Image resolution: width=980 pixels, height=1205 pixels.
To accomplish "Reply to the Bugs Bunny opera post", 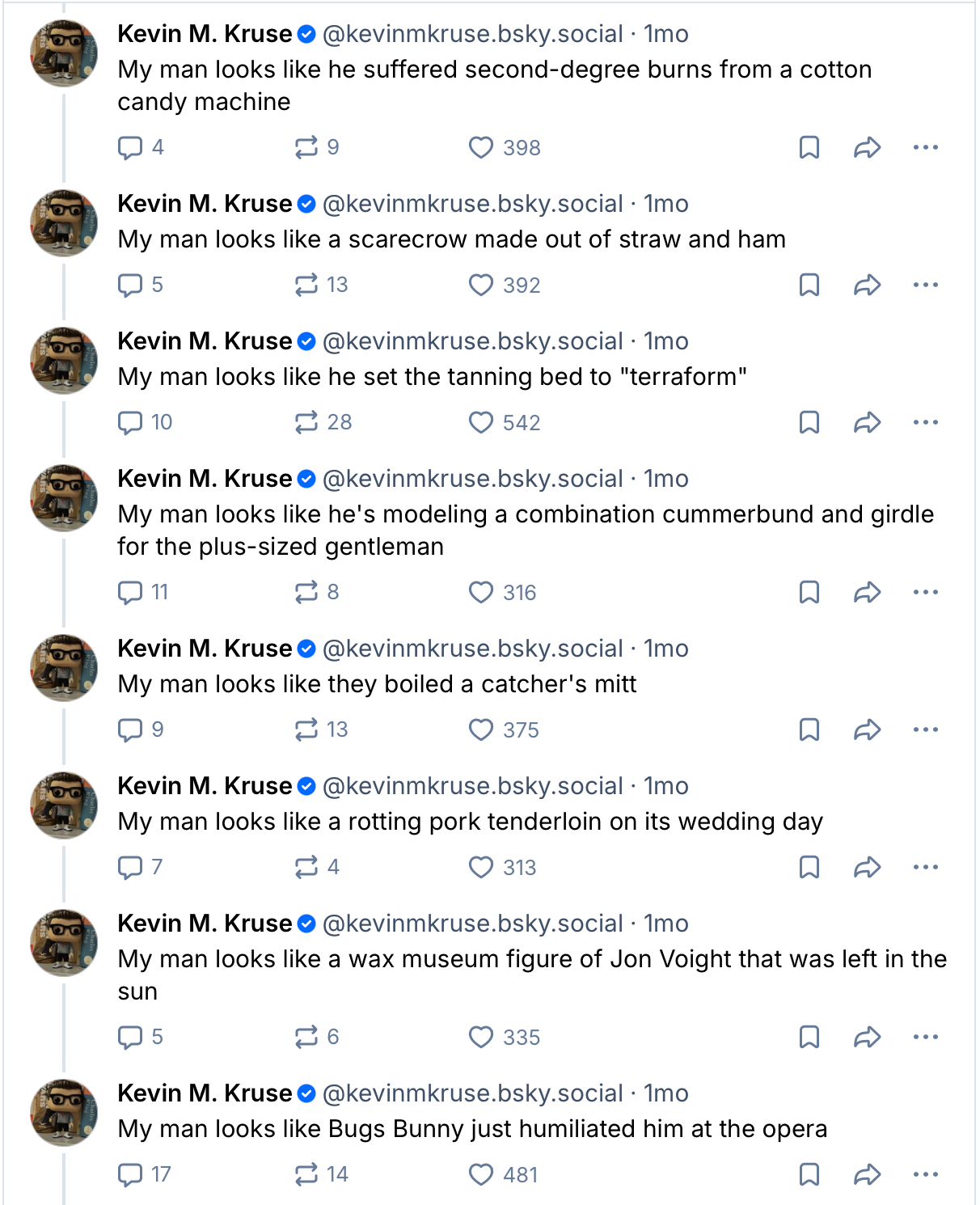I will pyautogui.click(x=130, y=1174).
